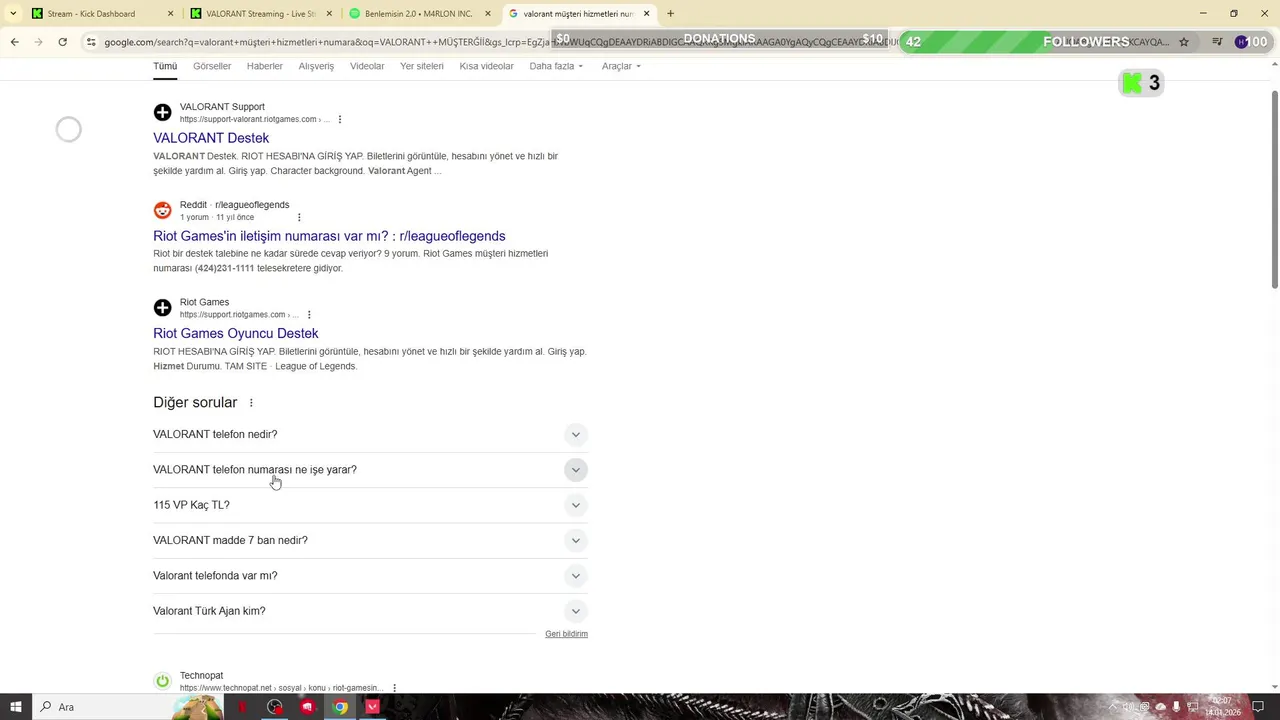Select the Alışveriş search filter

pos(316,66)
